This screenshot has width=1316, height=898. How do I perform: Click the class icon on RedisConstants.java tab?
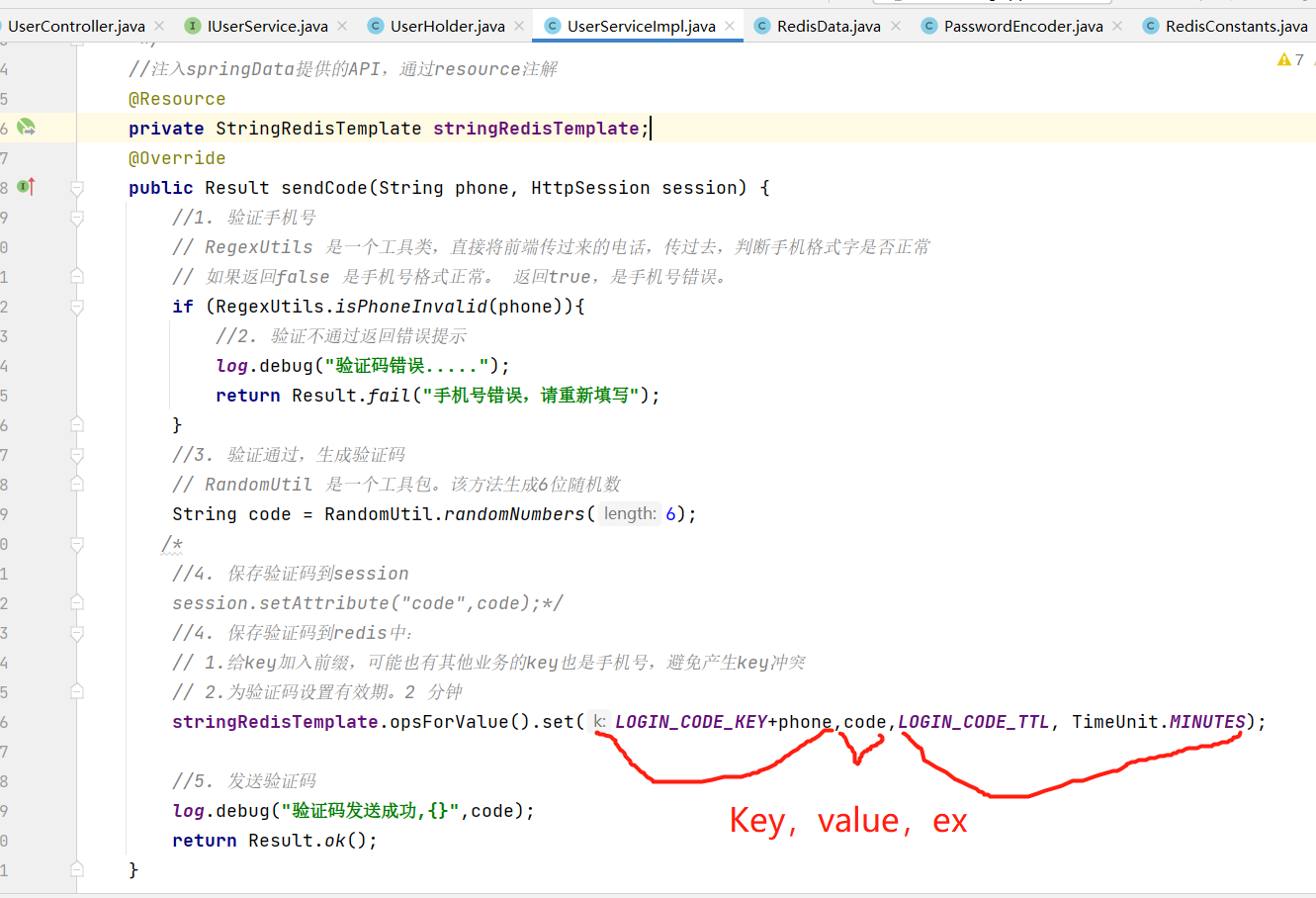pyautogui.click(x=1151, y=26)
